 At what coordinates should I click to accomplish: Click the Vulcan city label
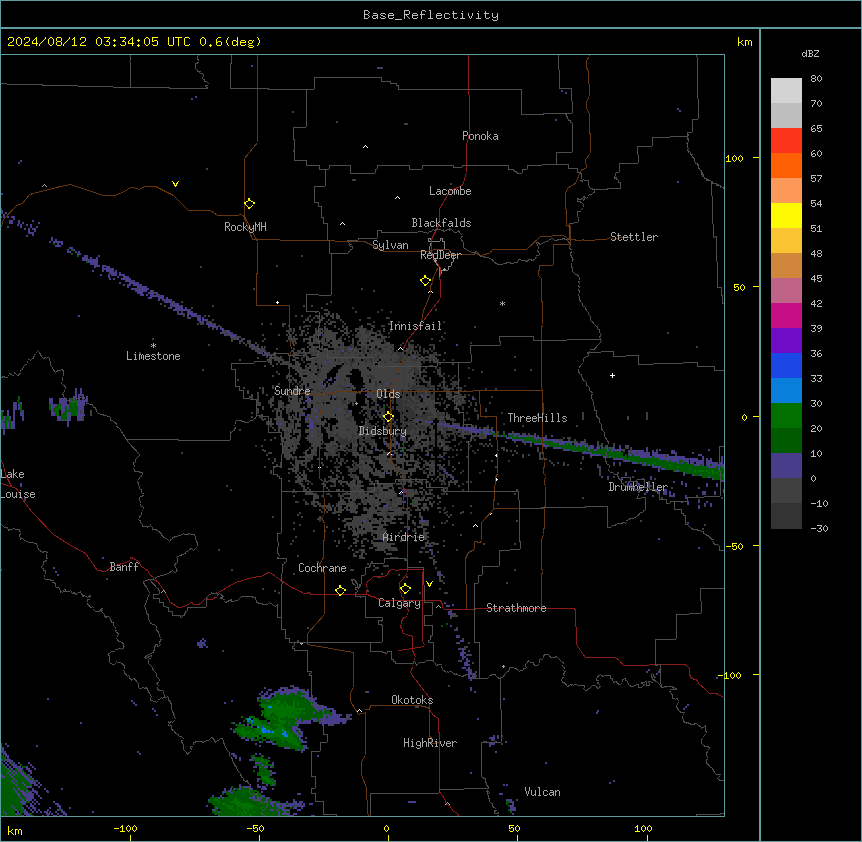pyautogui.click(x=543, y=792)
